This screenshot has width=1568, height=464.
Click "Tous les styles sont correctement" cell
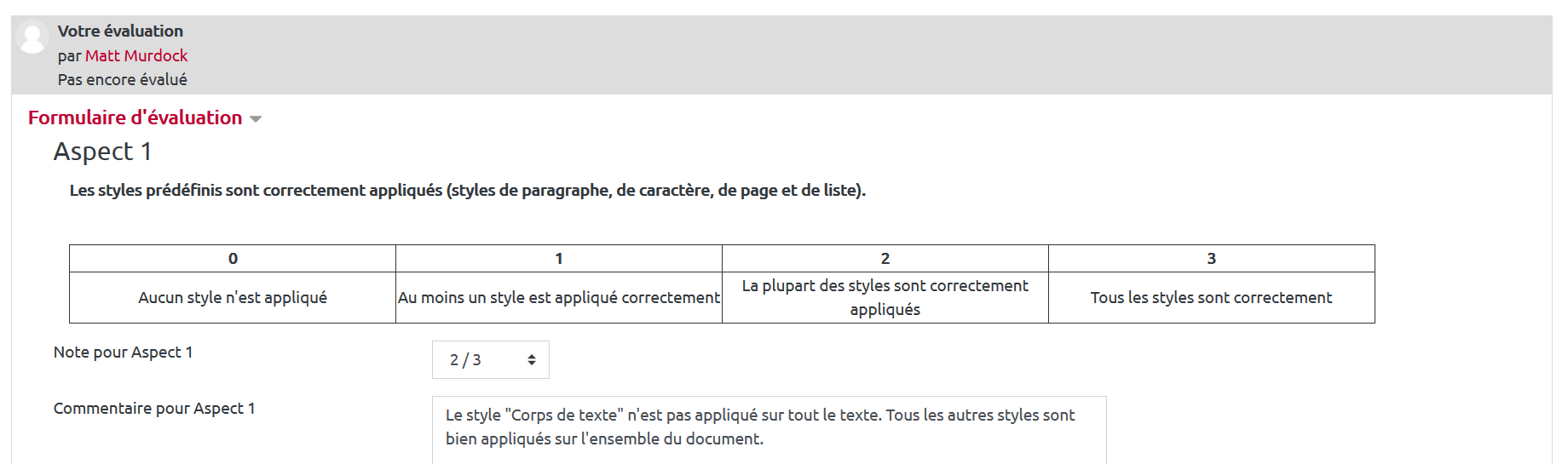point(1211,297)
